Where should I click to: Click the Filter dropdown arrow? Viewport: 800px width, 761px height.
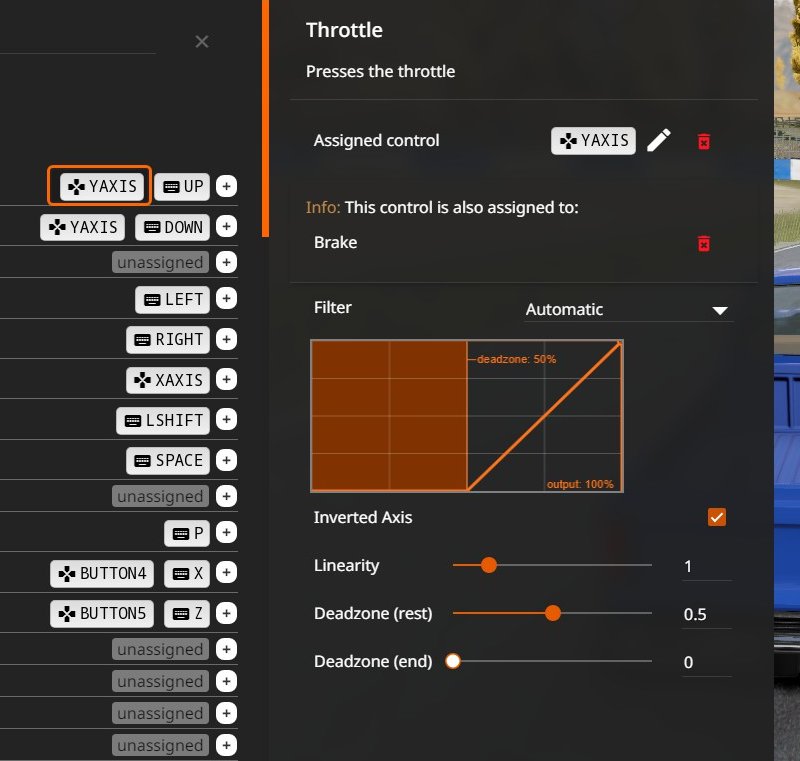pos(719,310)
